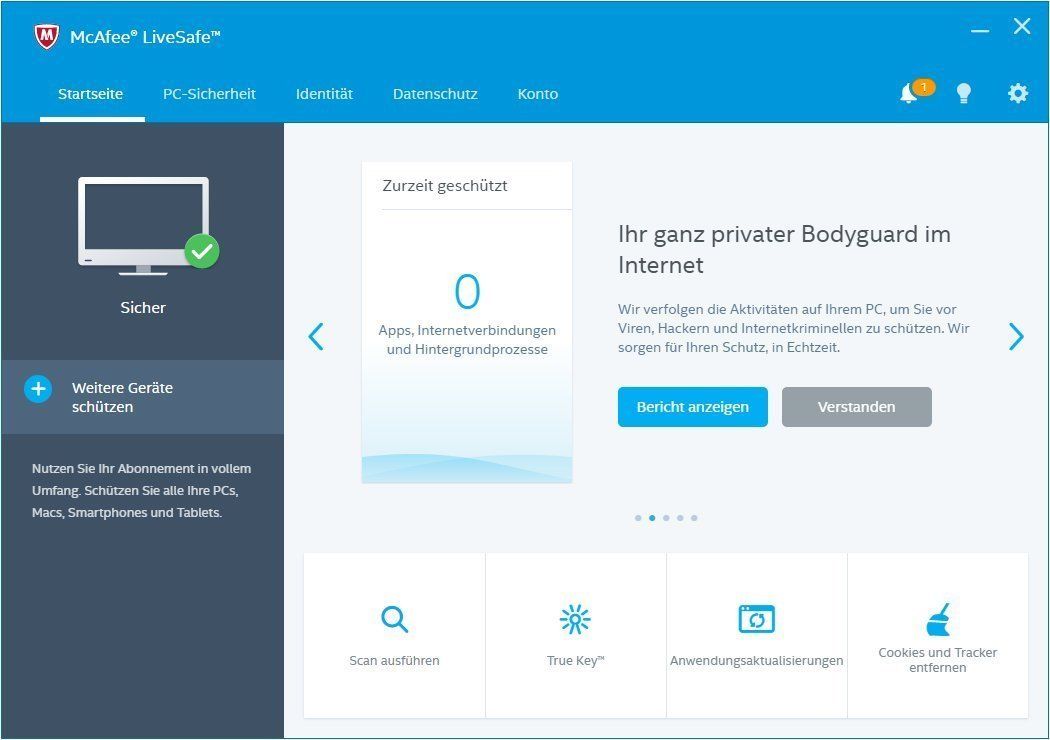
Task: Click the 'Nutzen Sie Ihr Abonnement' text
Action: (x=141, y=491)
